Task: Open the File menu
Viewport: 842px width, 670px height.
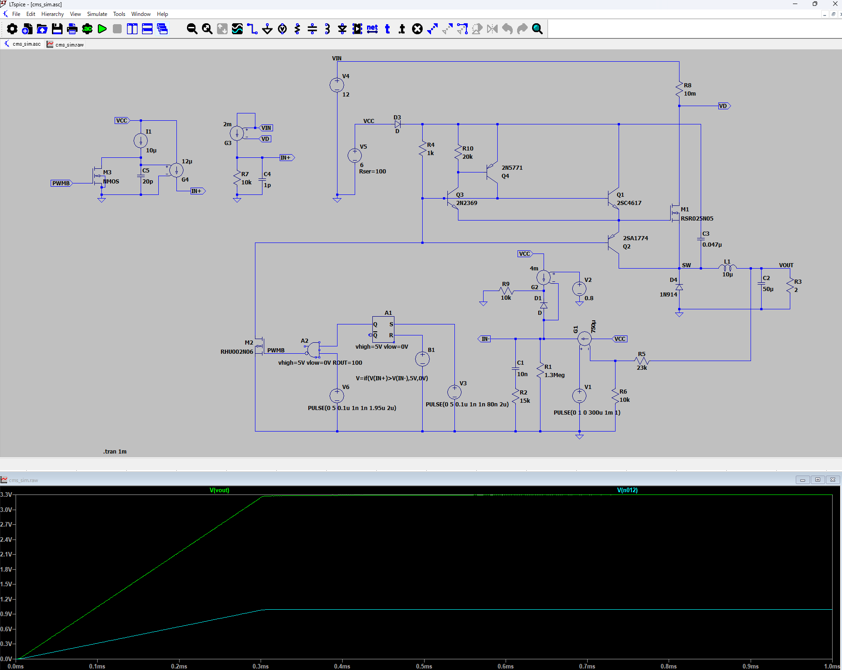Action: 16,14
